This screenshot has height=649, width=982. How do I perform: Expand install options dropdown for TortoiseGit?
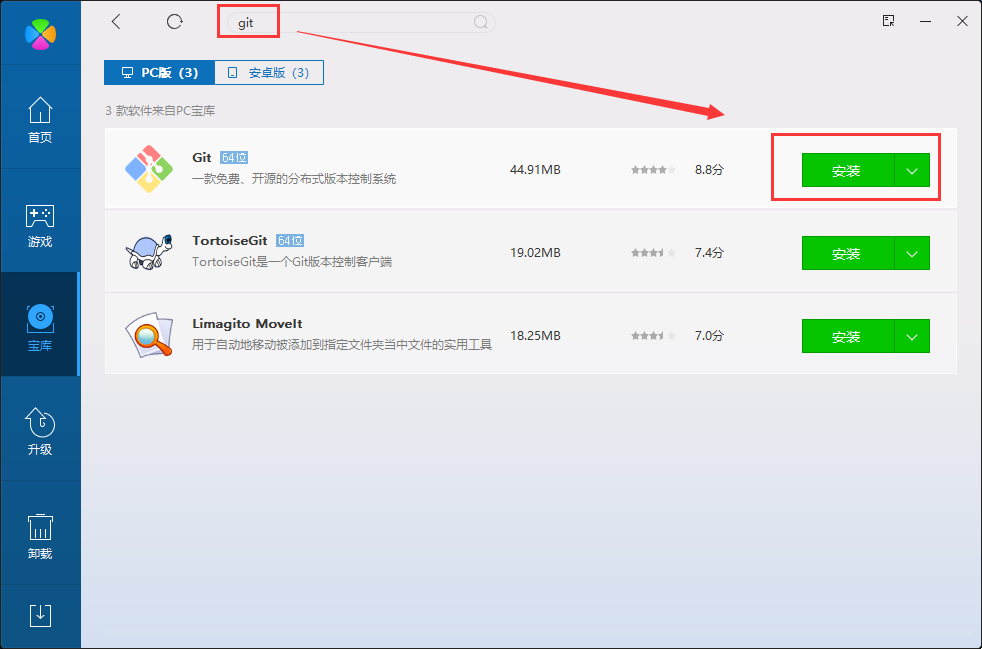[x=912, y=253]
